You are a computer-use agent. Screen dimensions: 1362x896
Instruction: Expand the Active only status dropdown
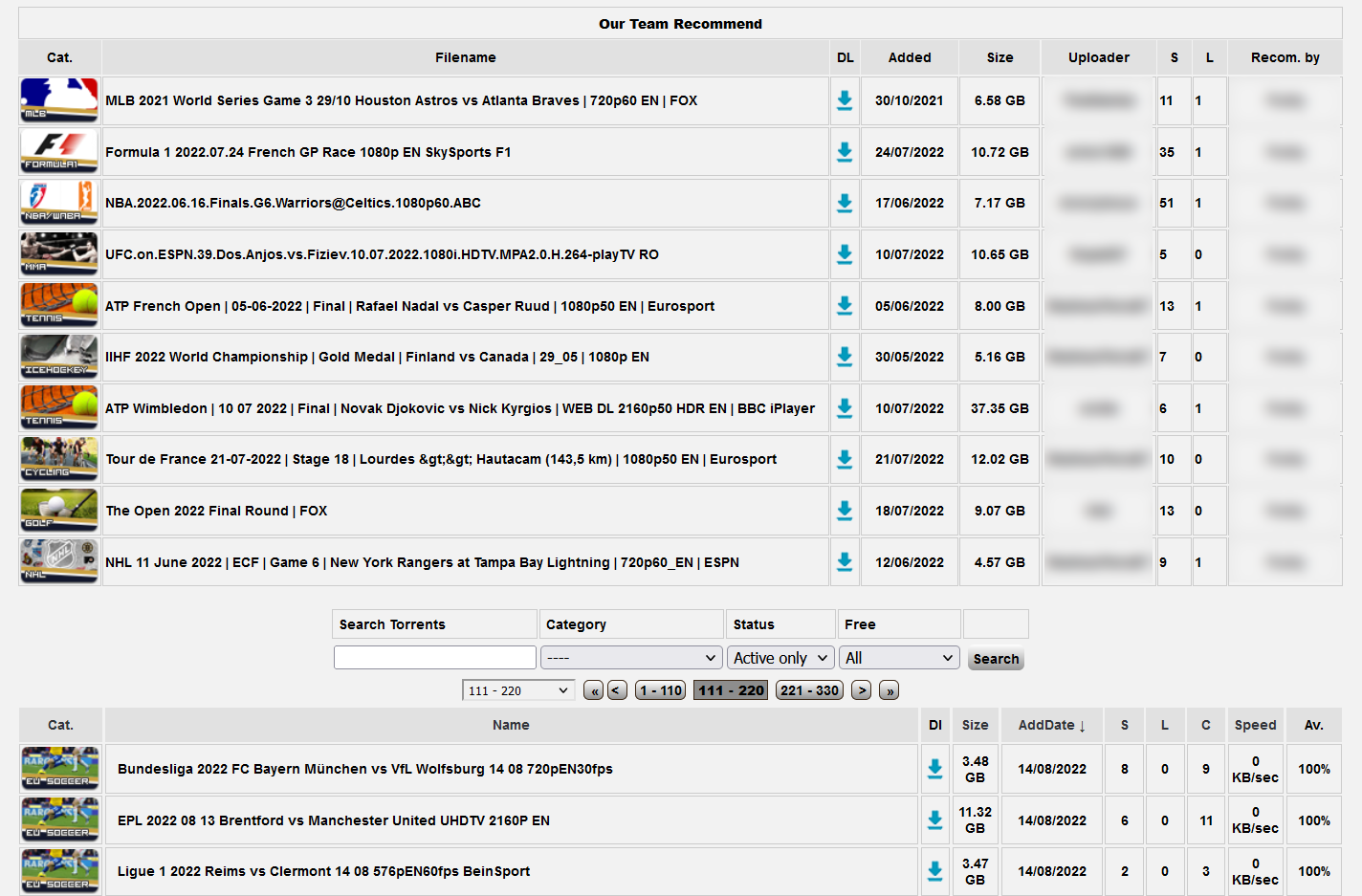780,658
